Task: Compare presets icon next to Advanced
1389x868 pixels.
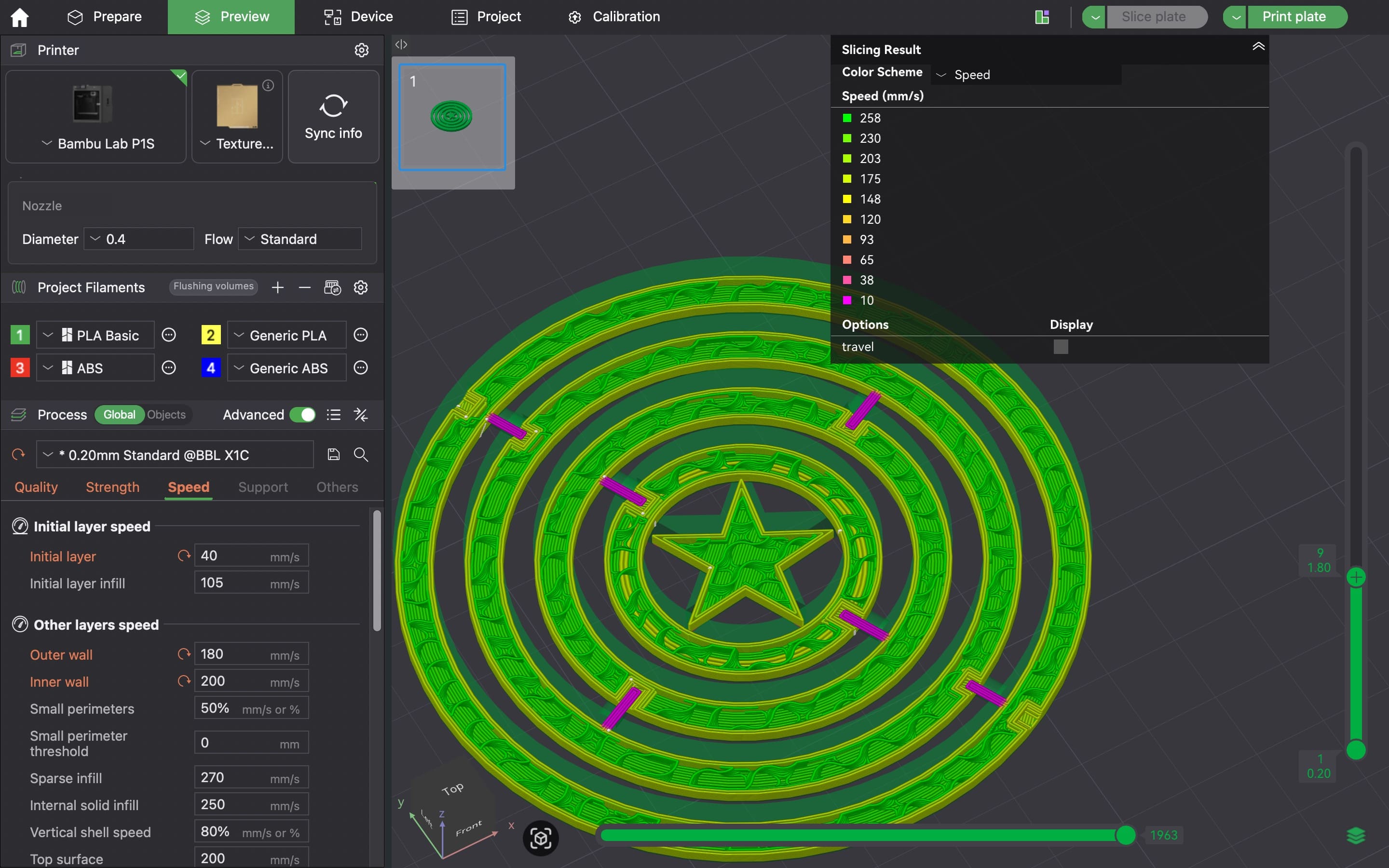Action: [x=360, y=415]
